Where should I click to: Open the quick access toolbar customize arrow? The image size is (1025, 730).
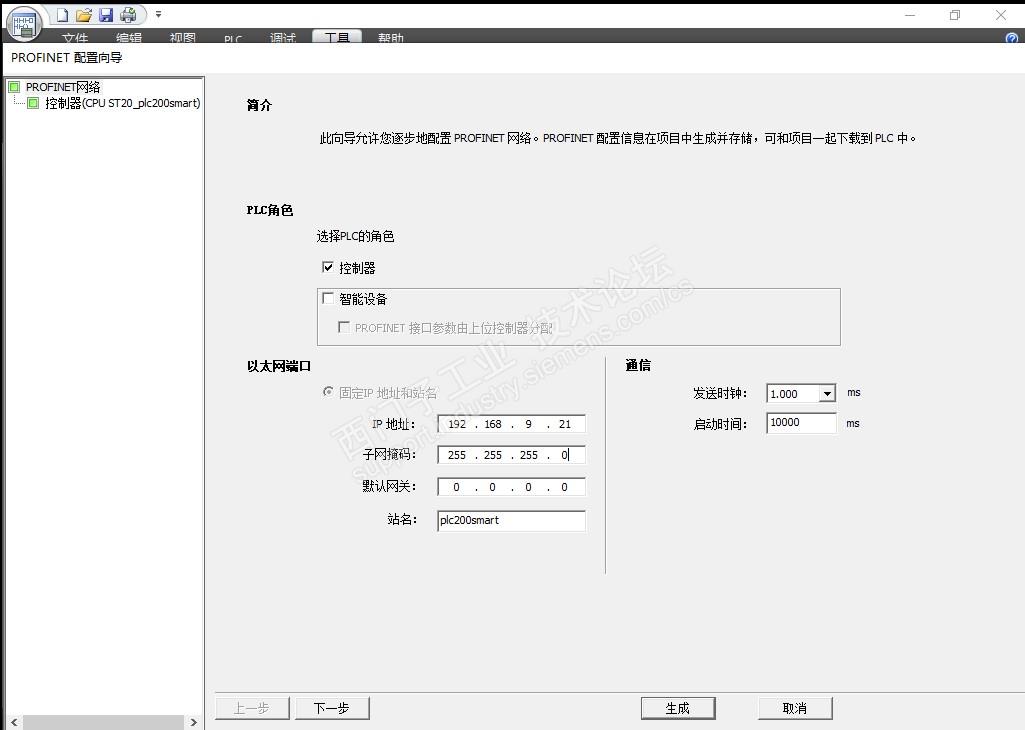tap(158, 14)
